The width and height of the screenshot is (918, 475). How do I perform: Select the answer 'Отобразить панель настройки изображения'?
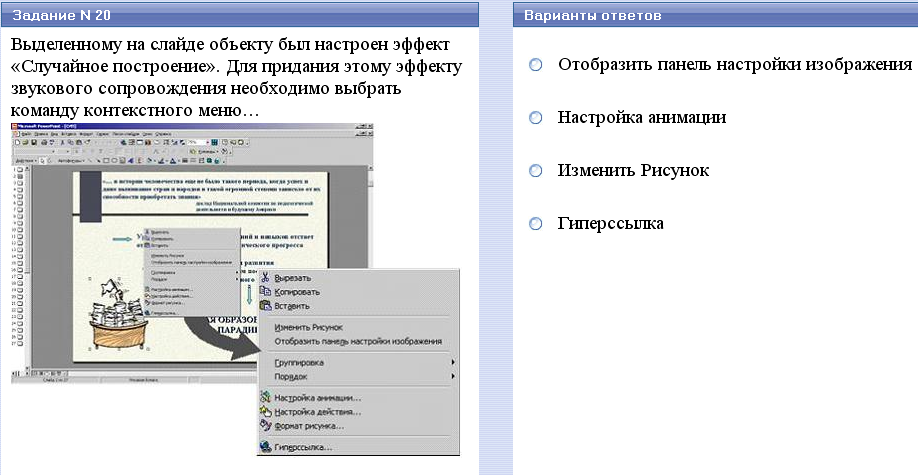point(536,64)
